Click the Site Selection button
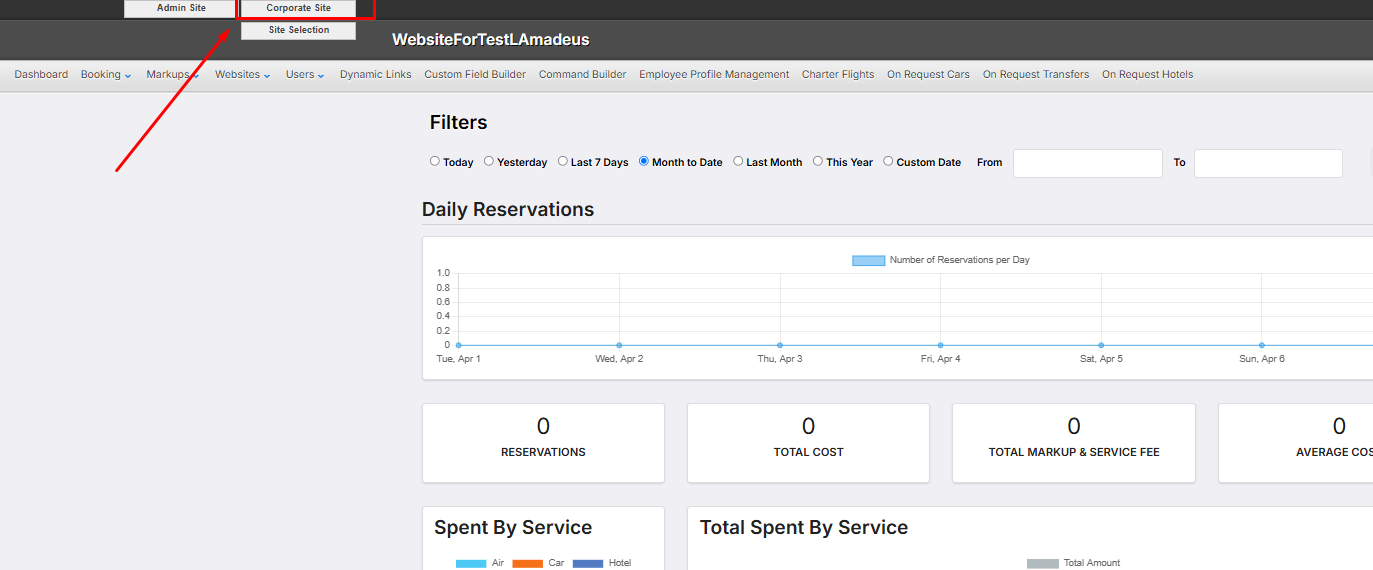 coord(298,30)
